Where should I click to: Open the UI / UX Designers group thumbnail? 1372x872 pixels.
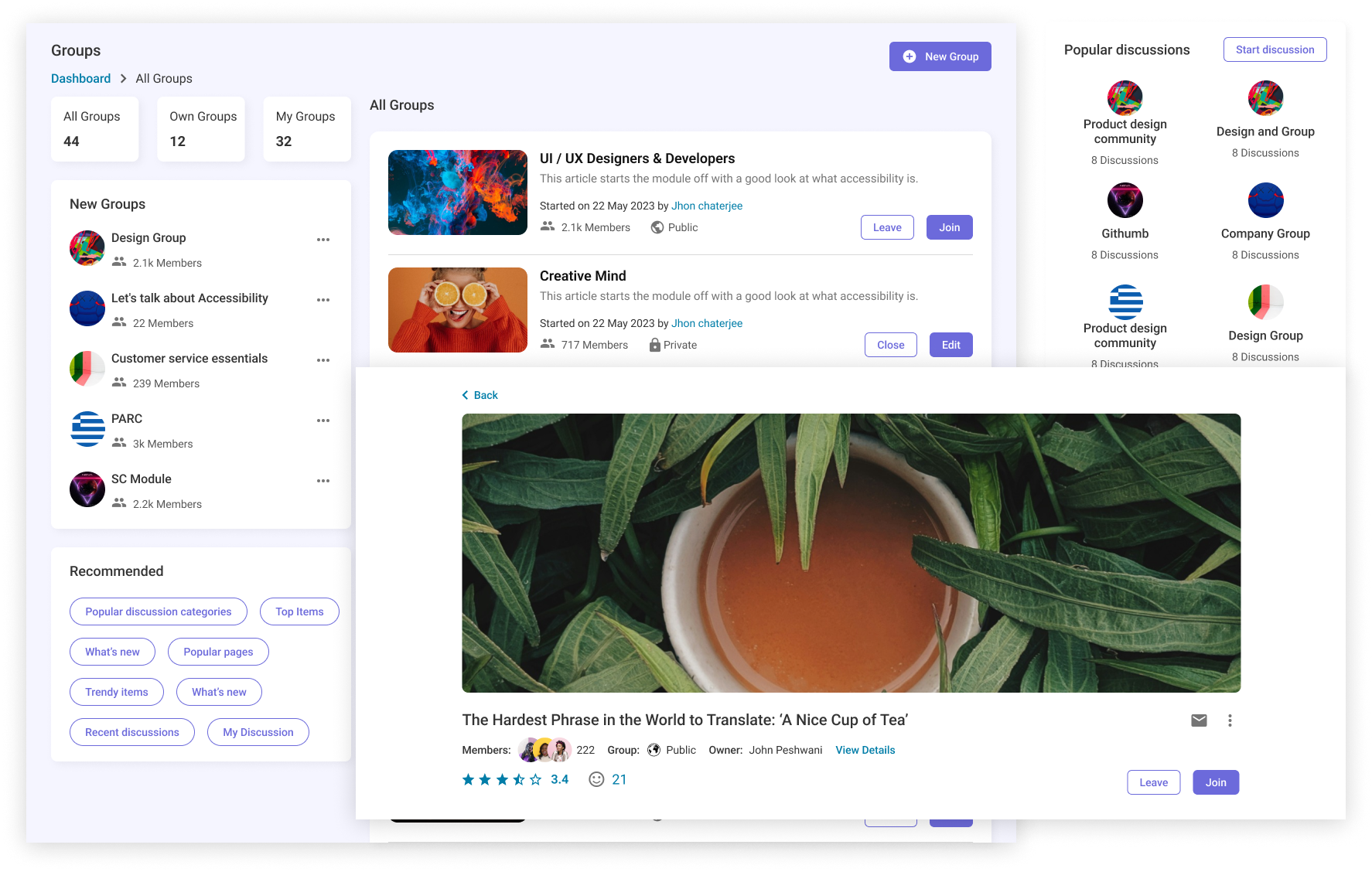(x=458, y=192)
